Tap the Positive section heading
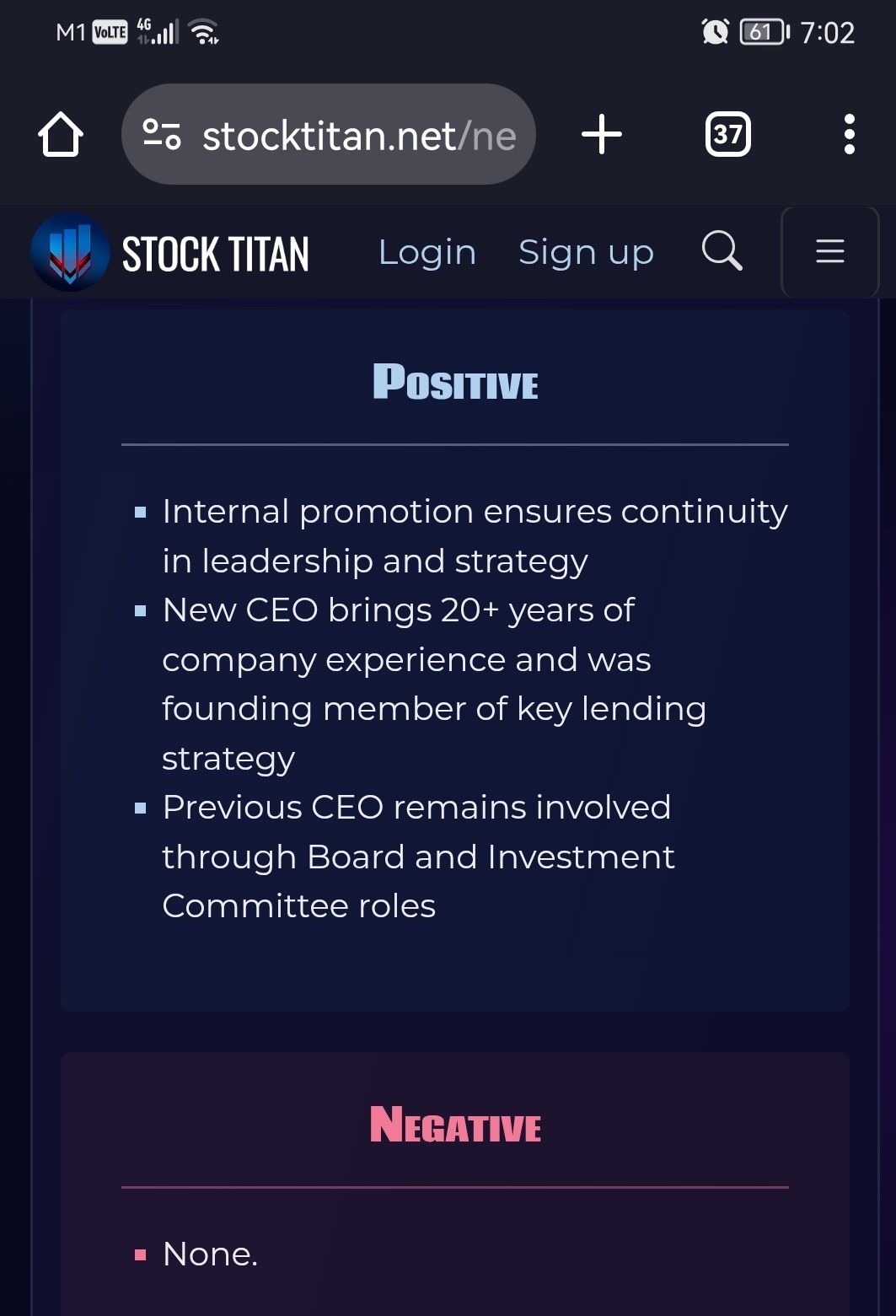Screen dimensions: 896x1316 pyautogui.click(x=455, y=382)
